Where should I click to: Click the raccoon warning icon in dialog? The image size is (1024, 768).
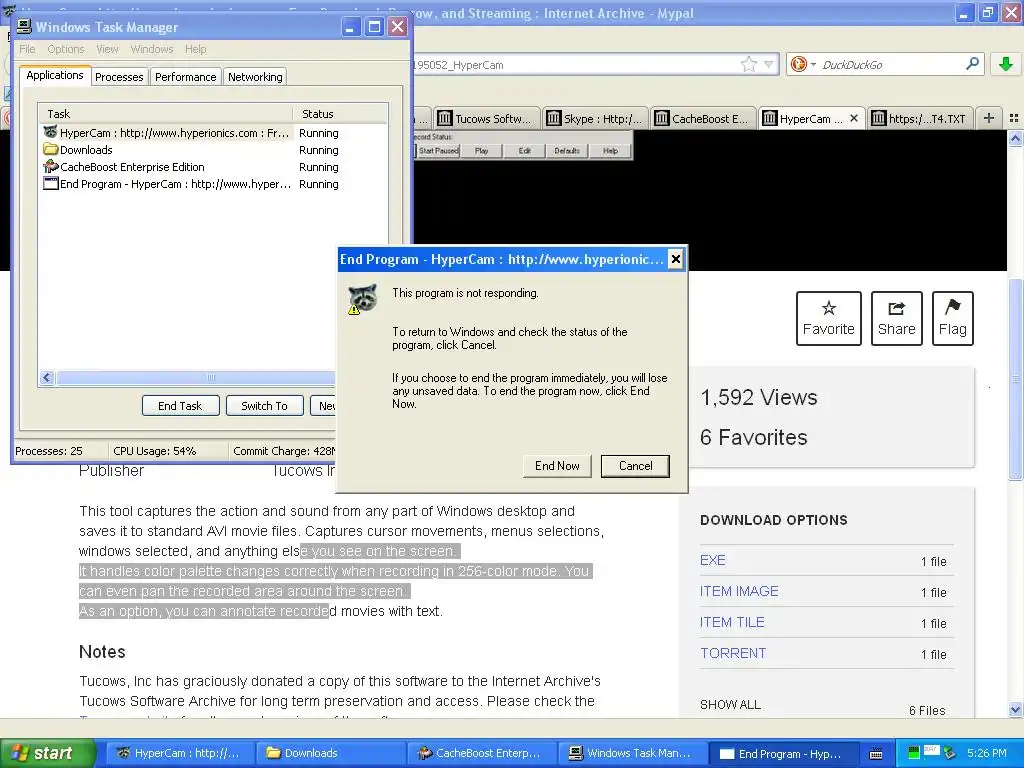pyautogui.click(x=362, y=299)
